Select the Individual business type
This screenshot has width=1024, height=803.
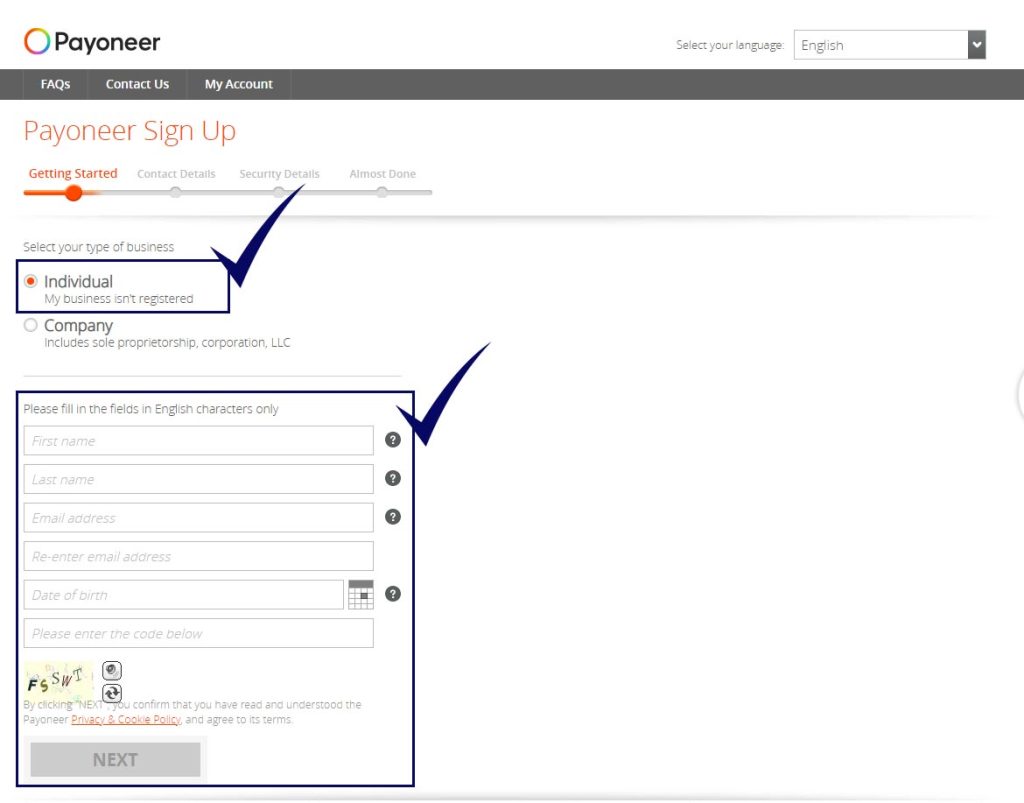click(31, 282)
